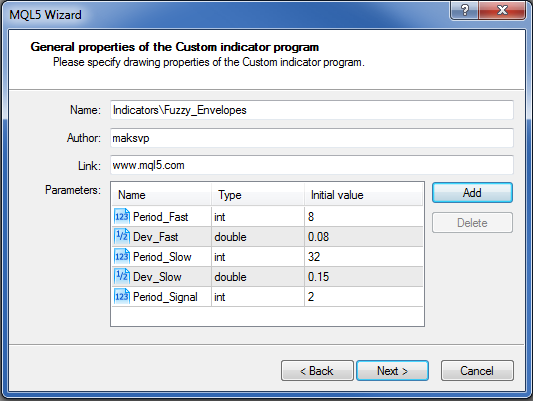Screen dimensions: 533x401
Task: Open type cell int for Period_Signal
Action: [258, 297]
